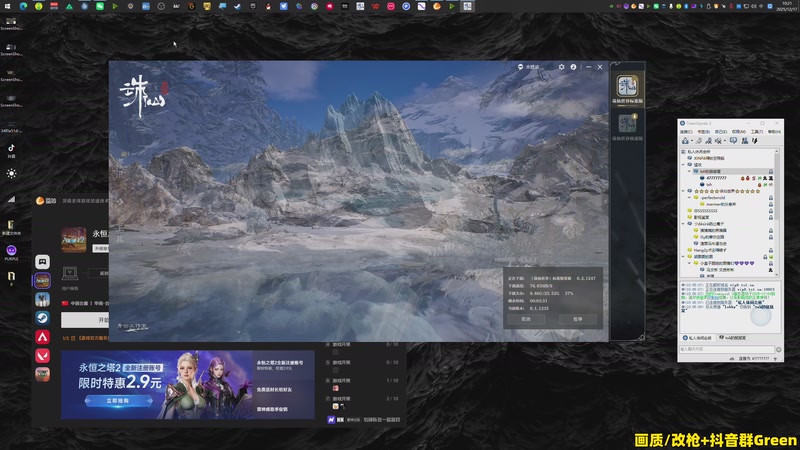The image size is (800, 450).
Task: Select the @SSSSSSSSS channel in TeamSpeak
Action: click(x=706, y=211)
